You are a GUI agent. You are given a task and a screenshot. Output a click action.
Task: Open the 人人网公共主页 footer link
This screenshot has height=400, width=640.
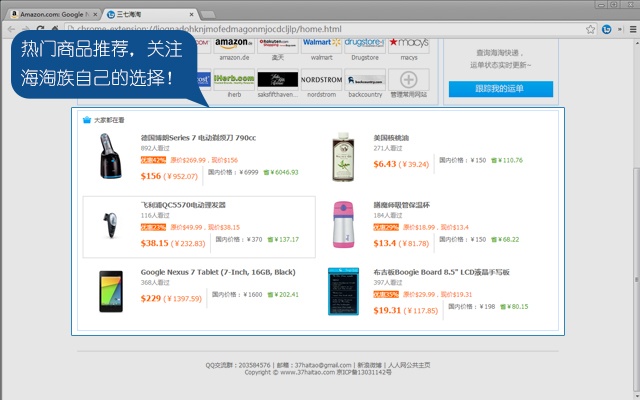409,365
